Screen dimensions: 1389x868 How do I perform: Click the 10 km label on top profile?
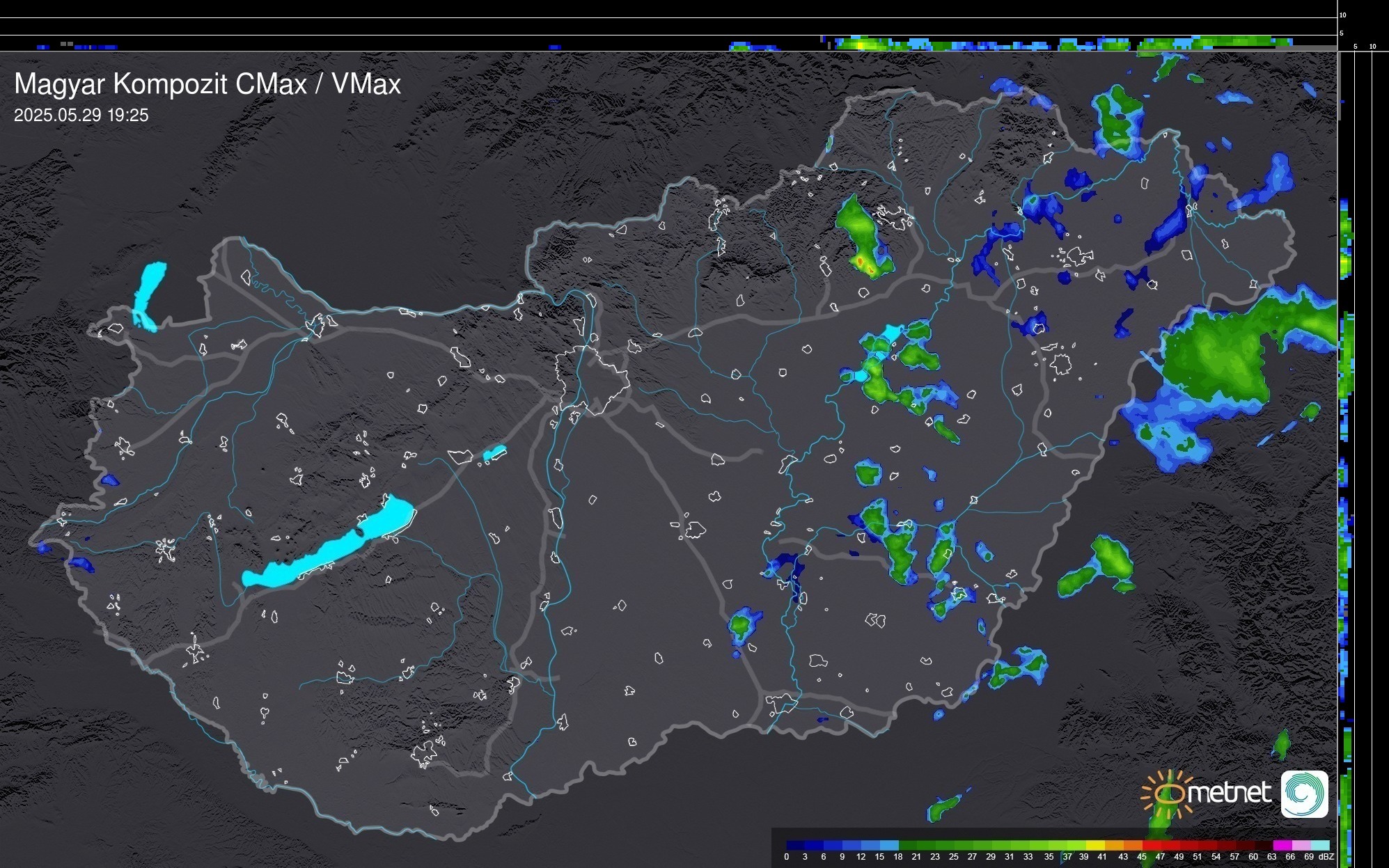point(1343,15)
